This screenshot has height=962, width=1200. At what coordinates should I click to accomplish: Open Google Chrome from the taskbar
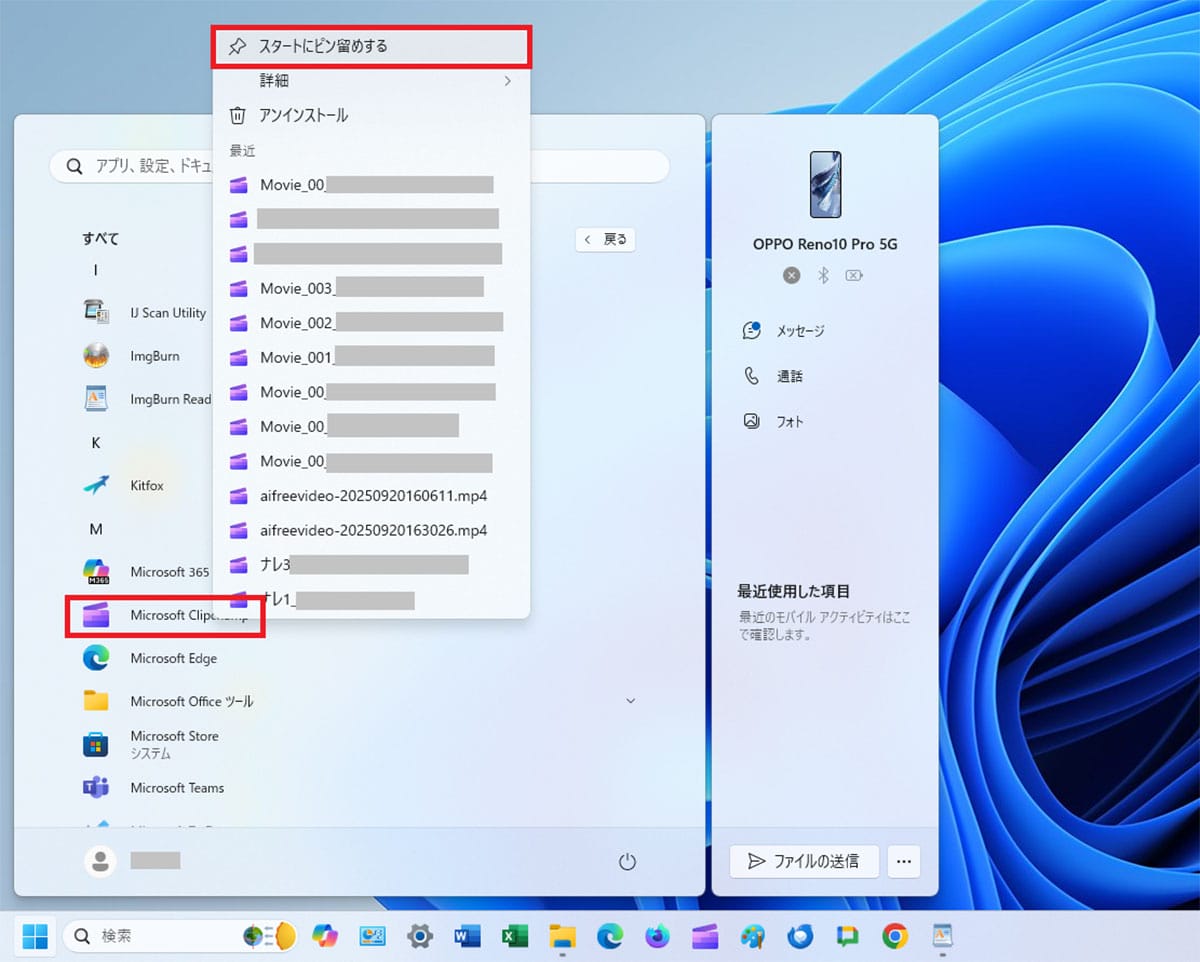895,936
